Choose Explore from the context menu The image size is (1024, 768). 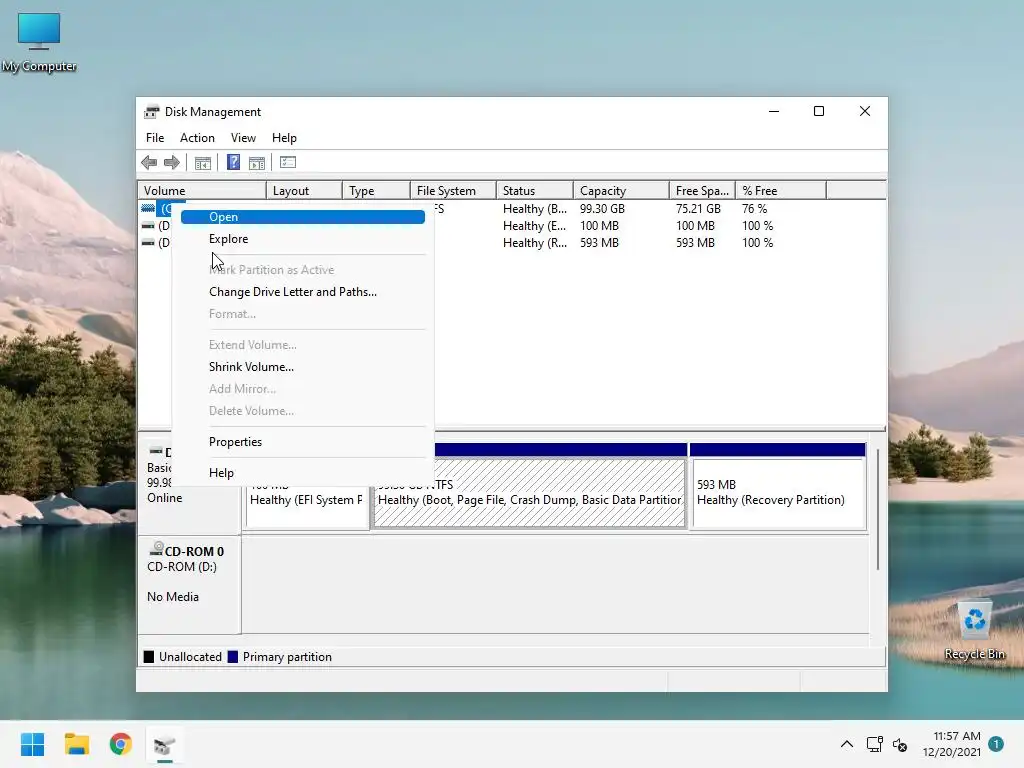303,239
